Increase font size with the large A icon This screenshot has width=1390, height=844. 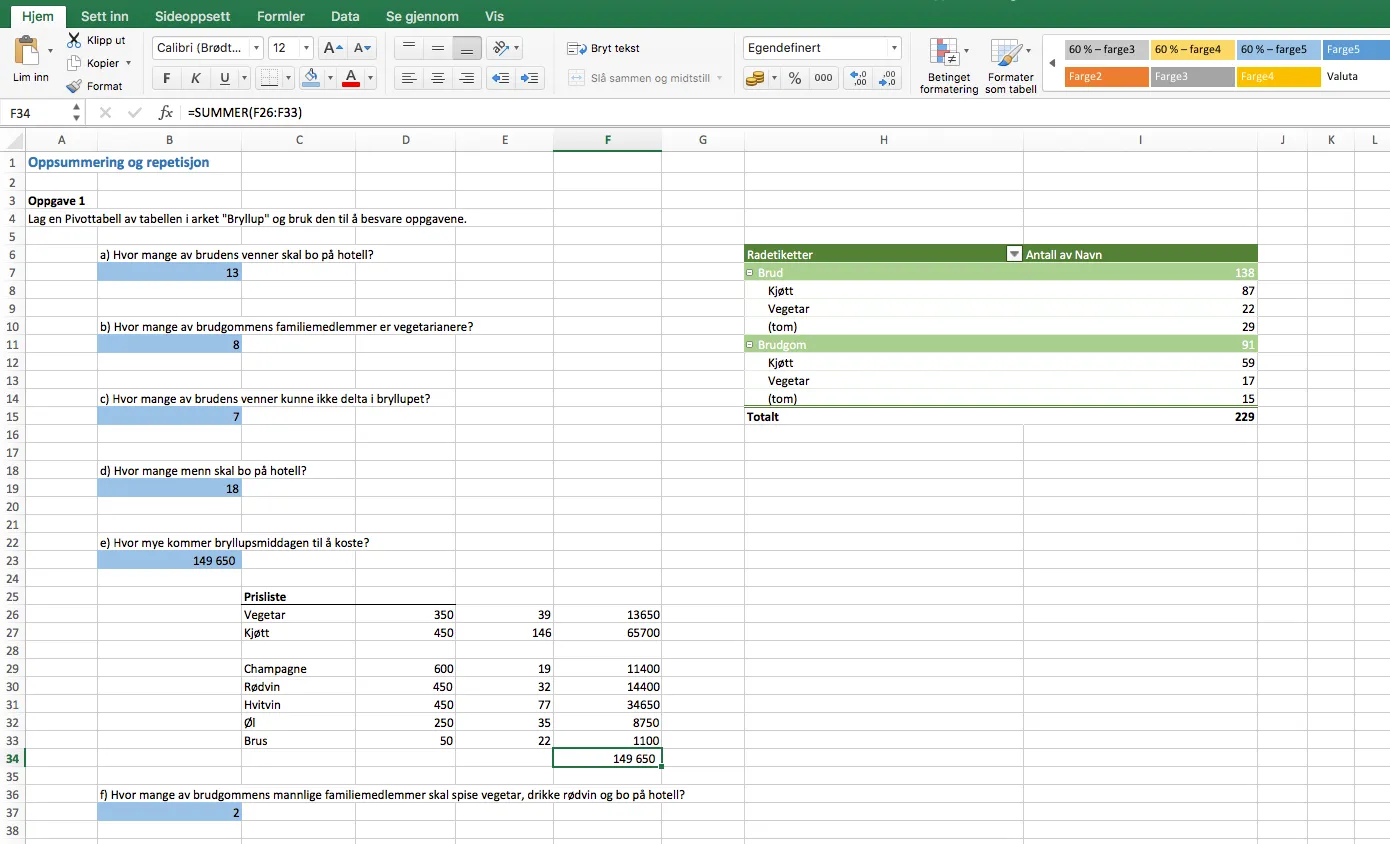(333, 48)
